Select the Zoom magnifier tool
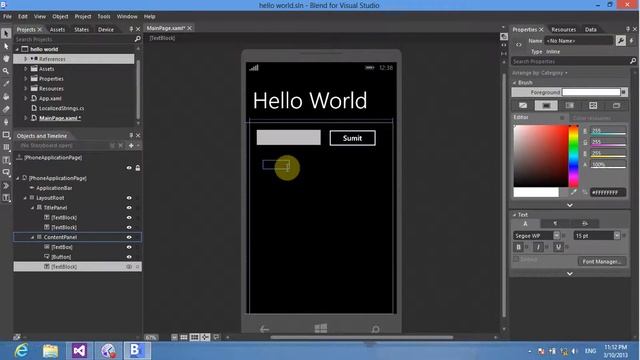Screen dimensions: 640x360 [x=6, y=71]
